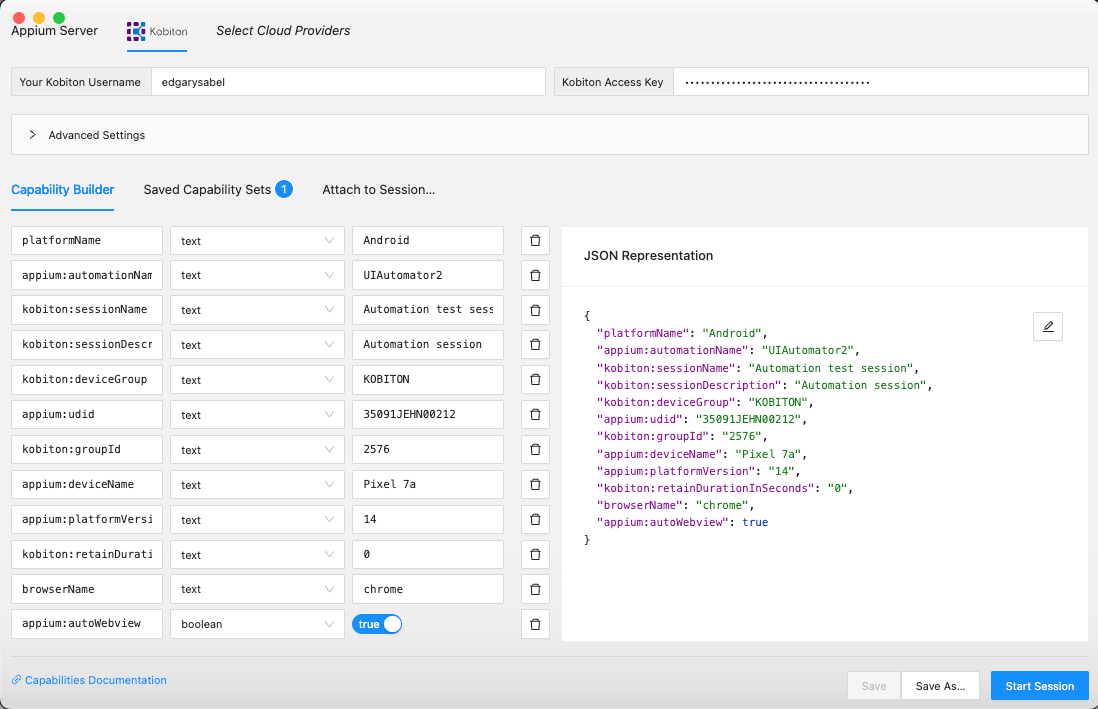
Task: Remove the appium:deviceName row with trash icon
Action: tap(535, 485)
